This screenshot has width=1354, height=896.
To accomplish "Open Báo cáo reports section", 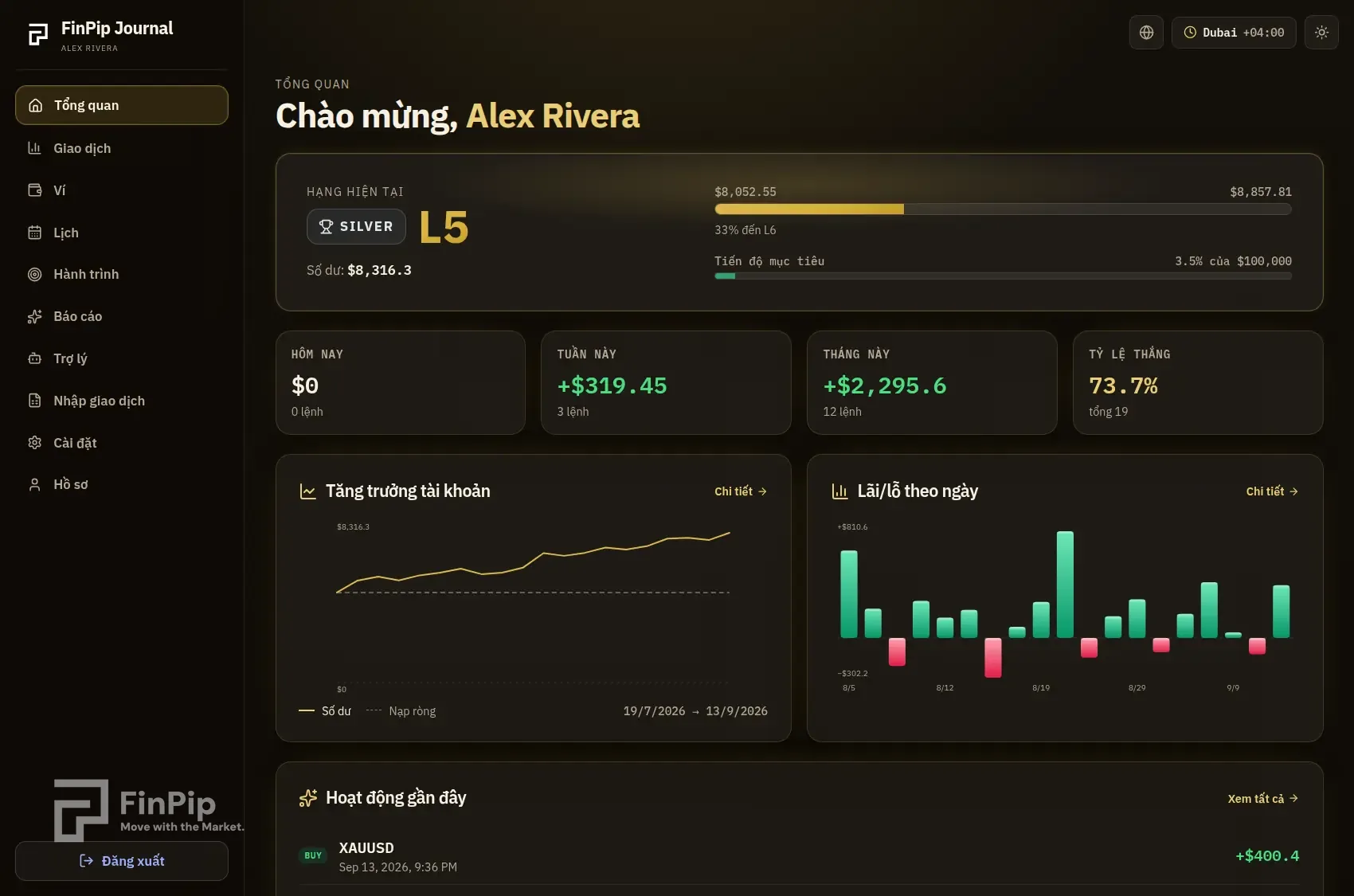I will (x=122, y=316).
